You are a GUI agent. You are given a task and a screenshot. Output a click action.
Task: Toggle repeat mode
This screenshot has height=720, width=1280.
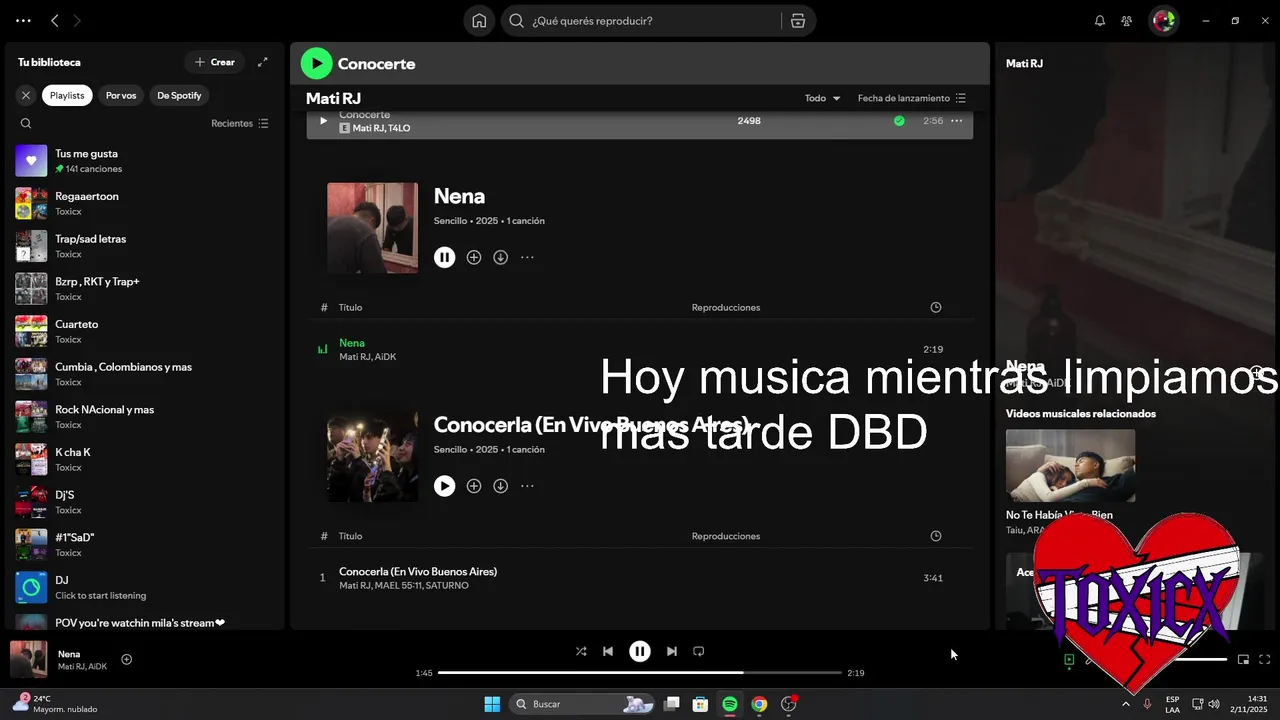(x=699, y=651)
